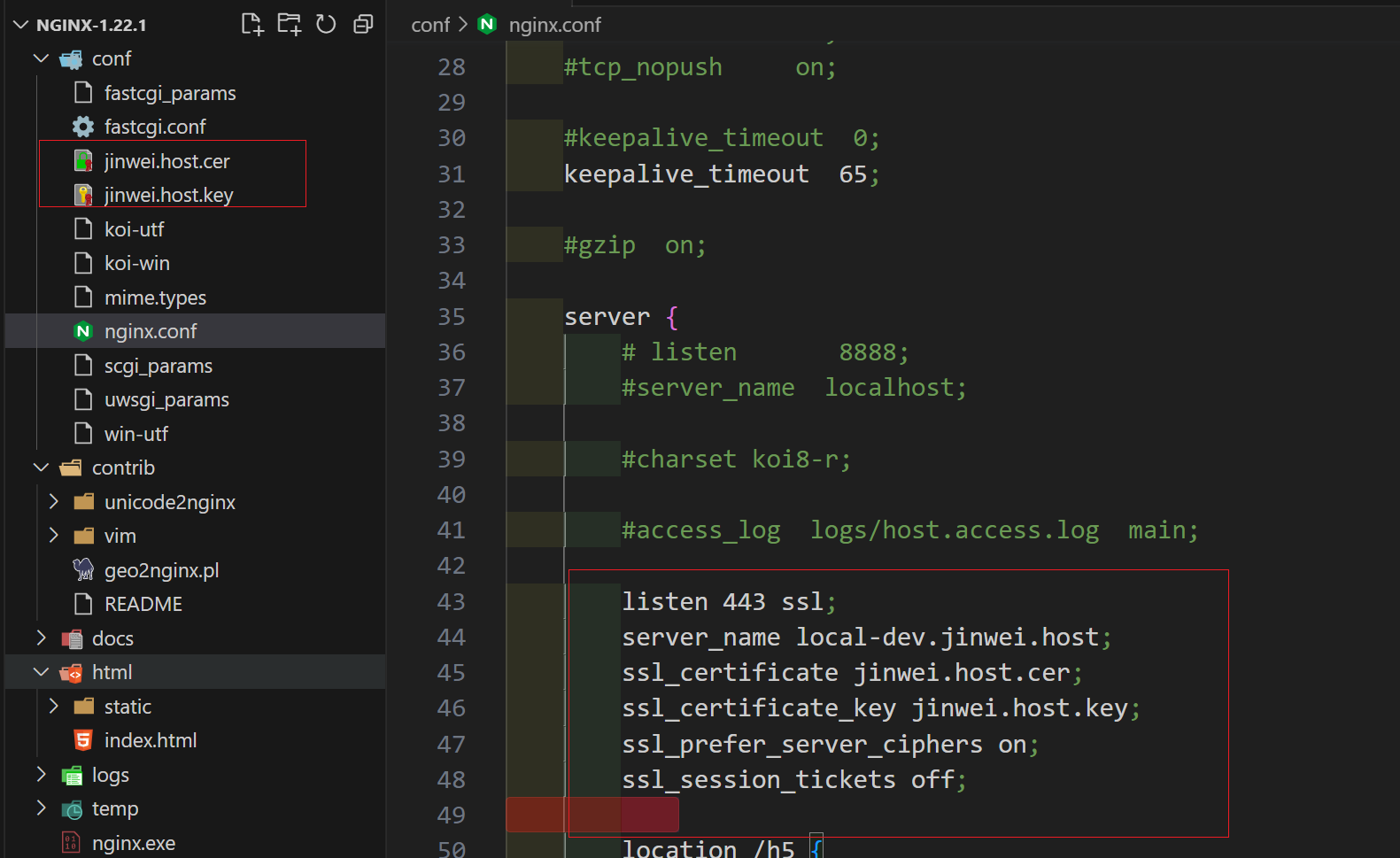
Task: Click the static folder icon
Action: 83,707
